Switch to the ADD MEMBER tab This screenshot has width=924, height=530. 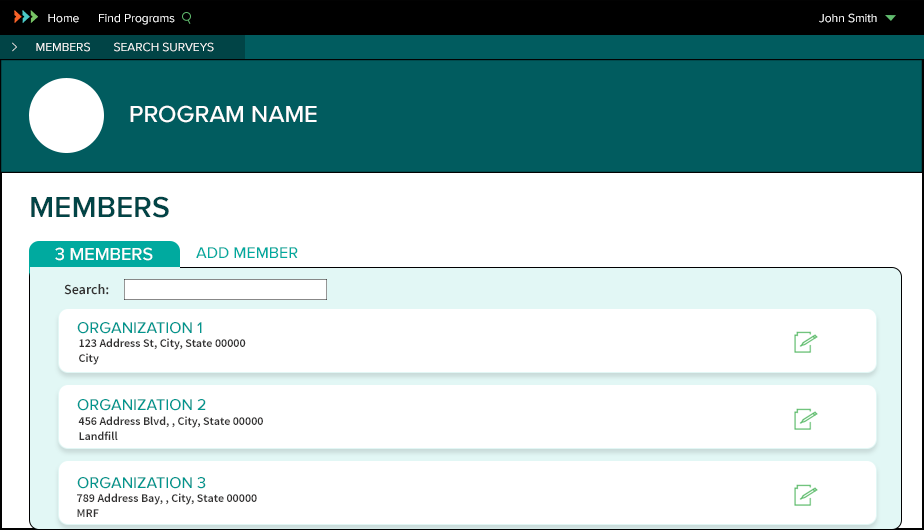pyautogui.click(x=247, y=253)
